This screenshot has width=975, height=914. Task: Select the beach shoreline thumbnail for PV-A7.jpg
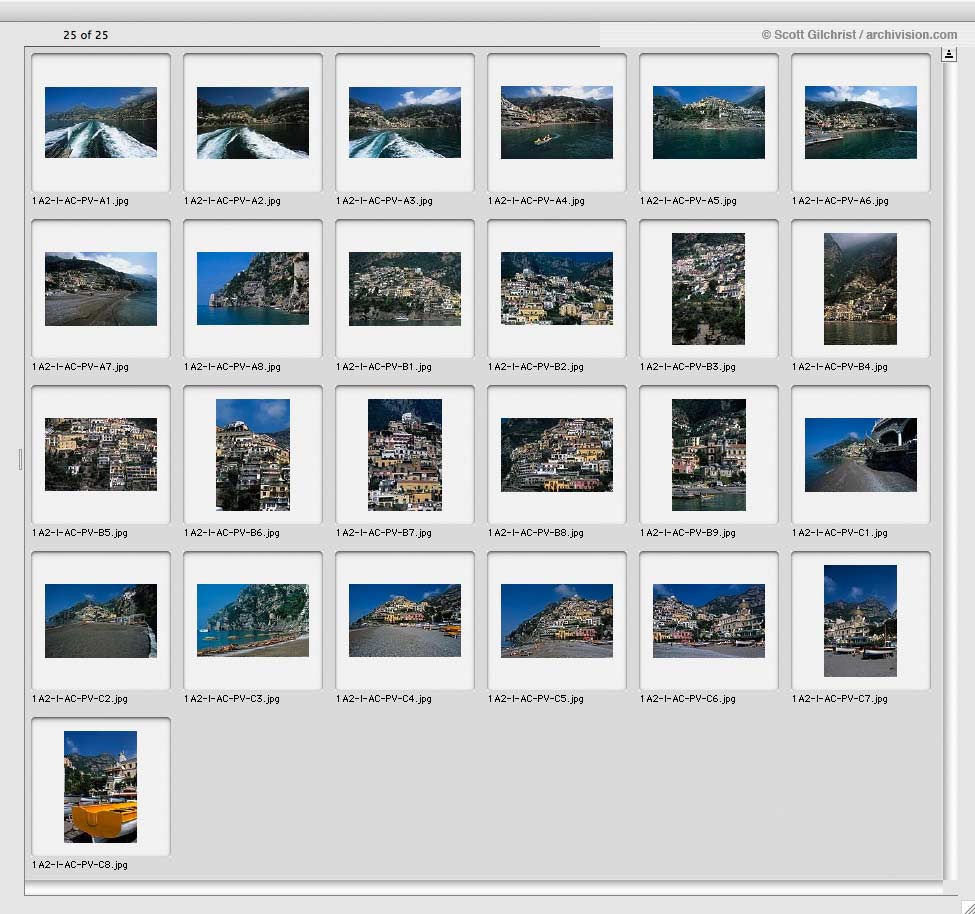pyautogui.click(x=101, y=289)
